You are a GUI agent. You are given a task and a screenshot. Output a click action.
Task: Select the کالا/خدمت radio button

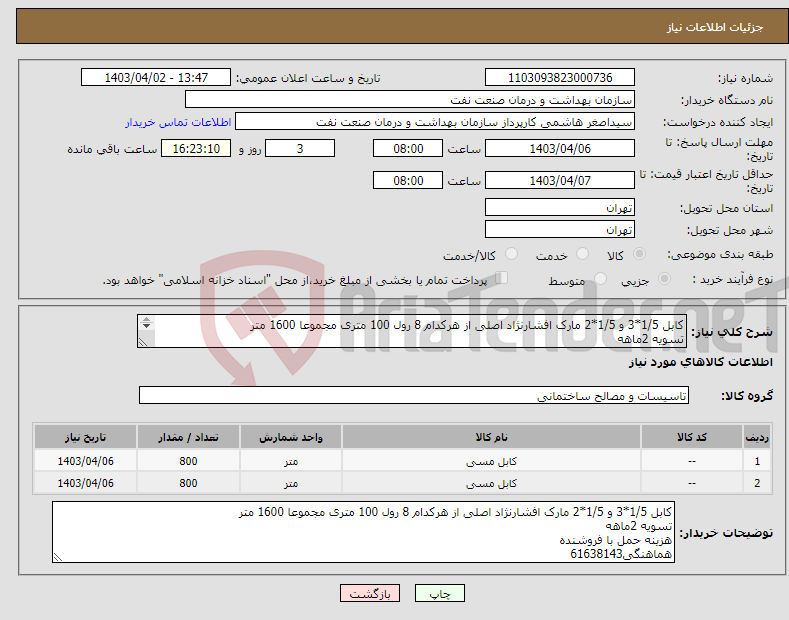[x=511, y=254]
